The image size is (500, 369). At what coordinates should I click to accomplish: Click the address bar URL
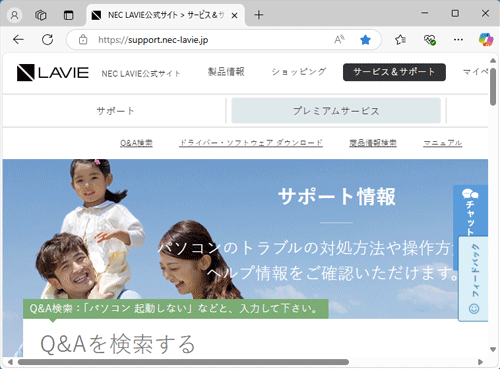coord(153,40)
